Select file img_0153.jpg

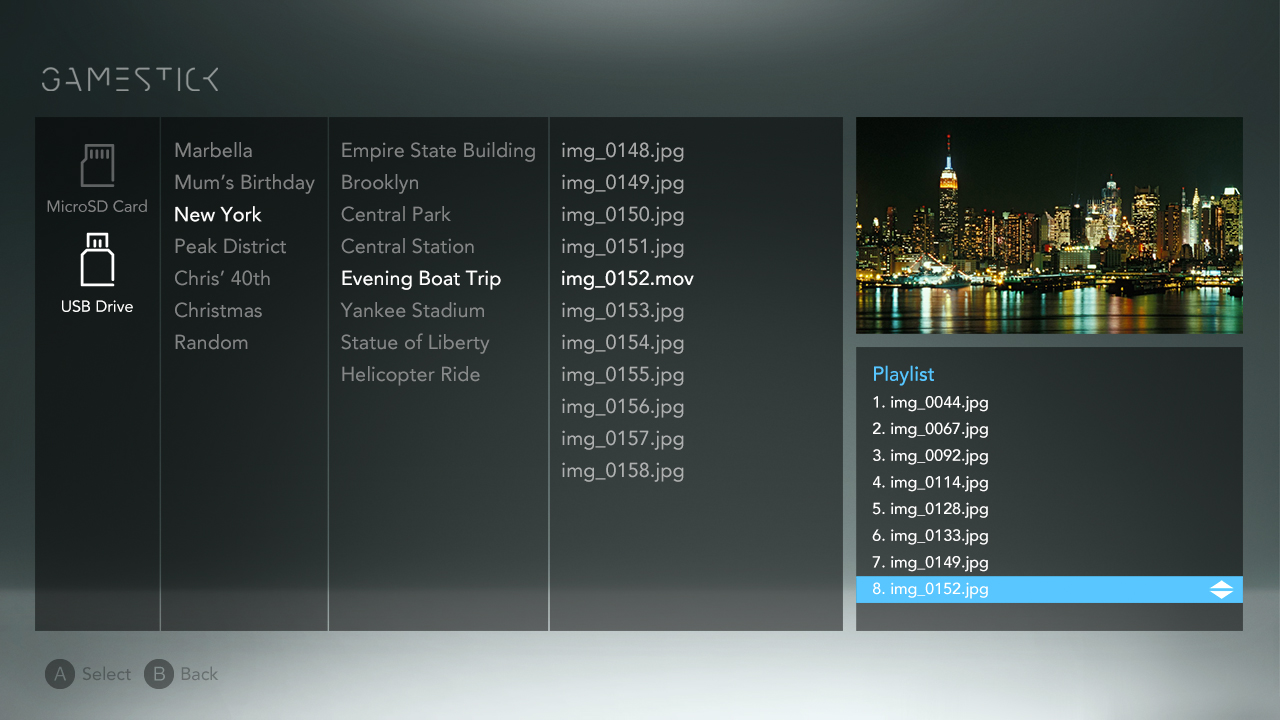point(622,311)
